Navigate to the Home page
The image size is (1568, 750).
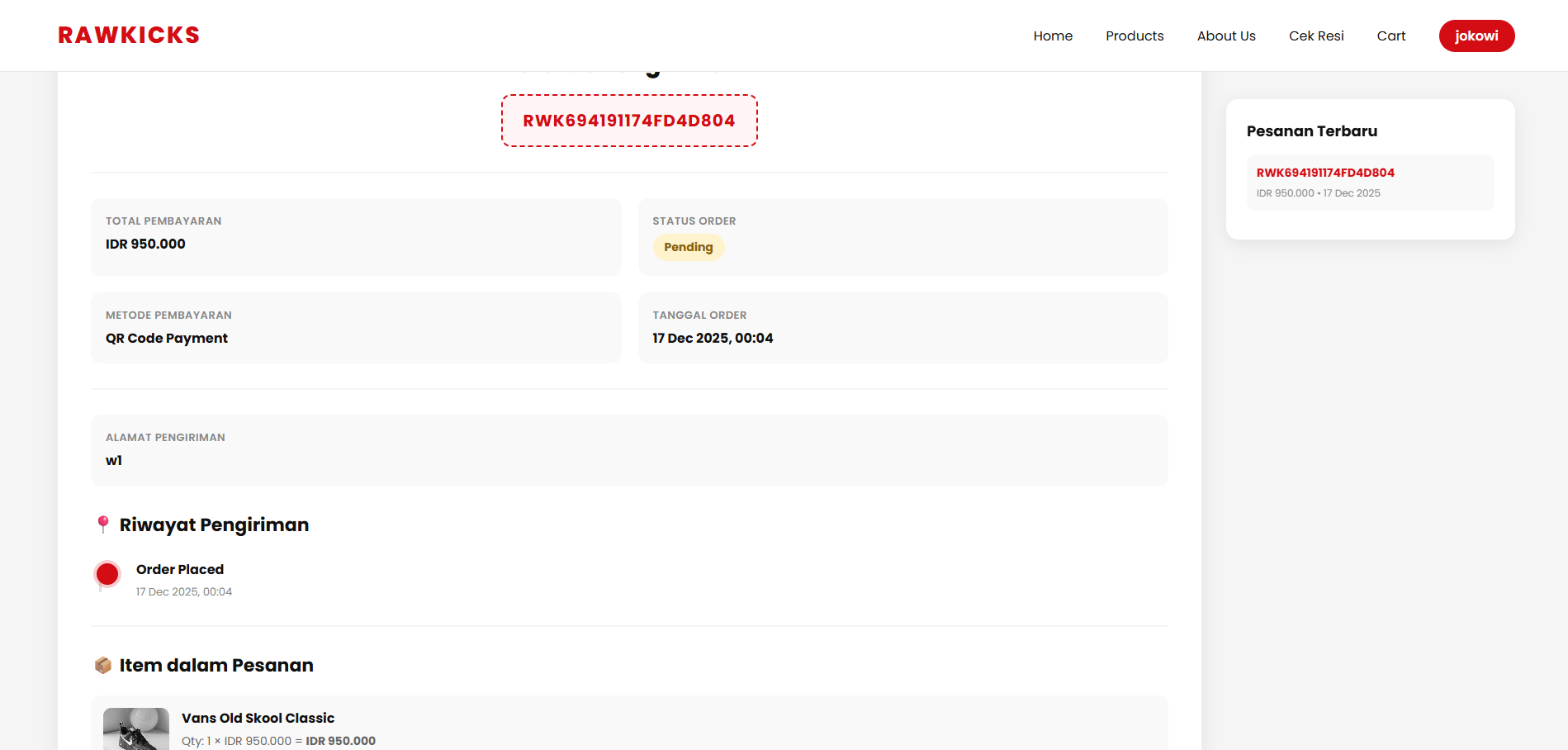pyautogui.click(x=1052, y=36)
